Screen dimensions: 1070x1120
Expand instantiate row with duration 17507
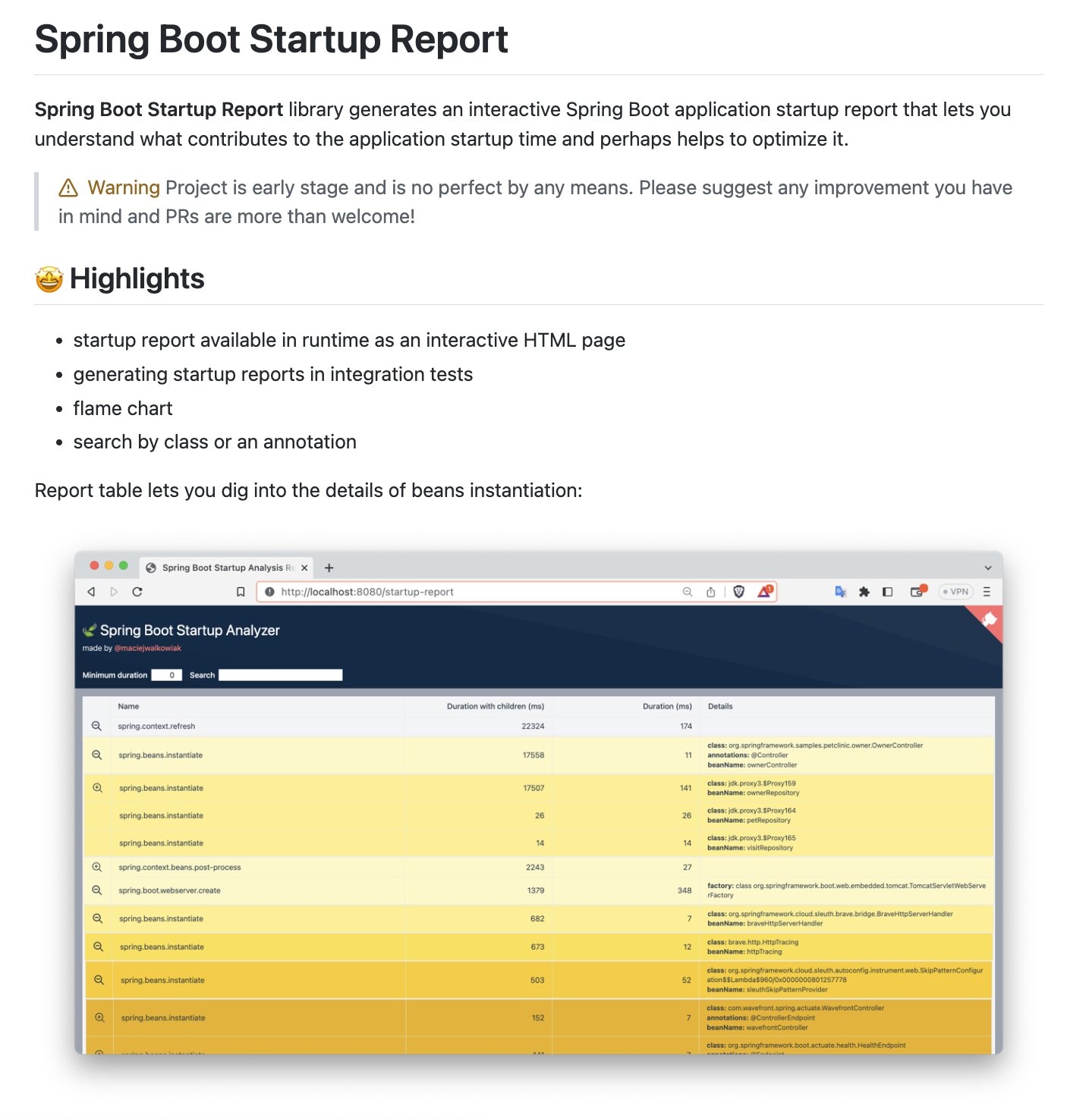pyautogui.click(x=97, y=788)
